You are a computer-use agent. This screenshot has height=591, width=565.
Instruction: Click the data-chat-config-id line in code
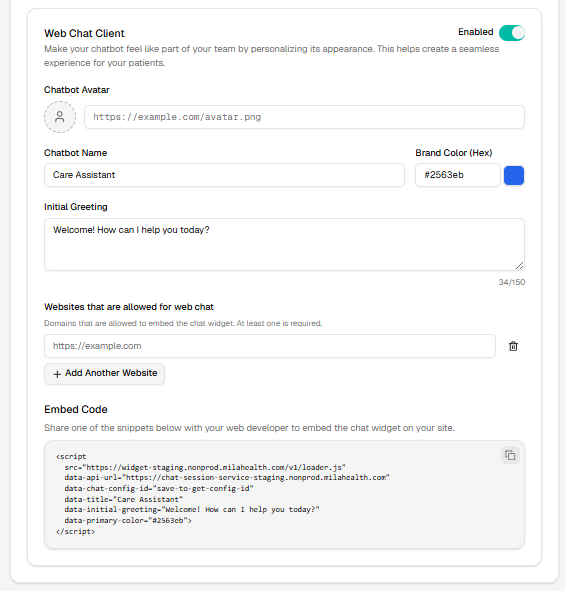pyautogui.click(x=159, y=488)
